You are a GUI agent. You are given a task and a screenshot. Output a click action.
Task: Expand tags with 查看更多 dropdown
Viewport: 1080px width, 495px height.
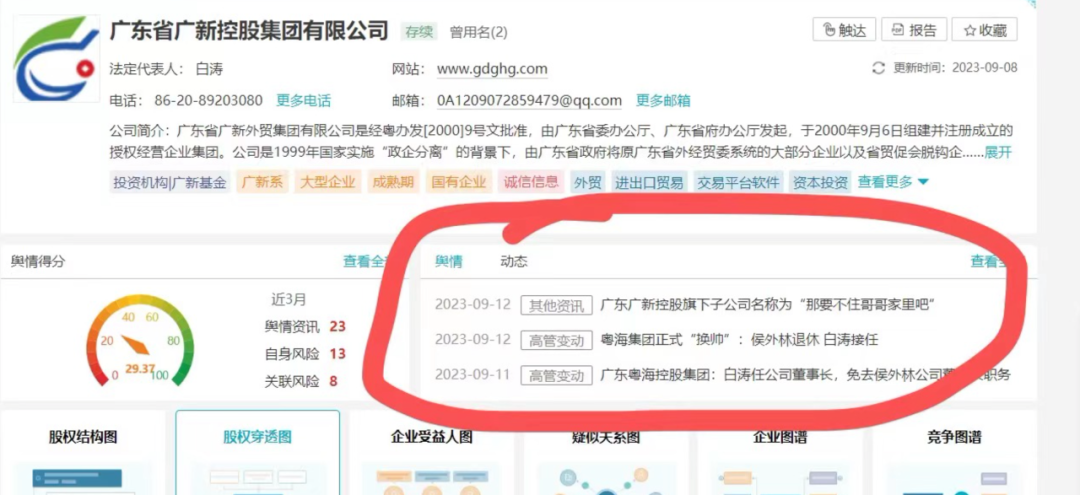[x=893, y=182]
